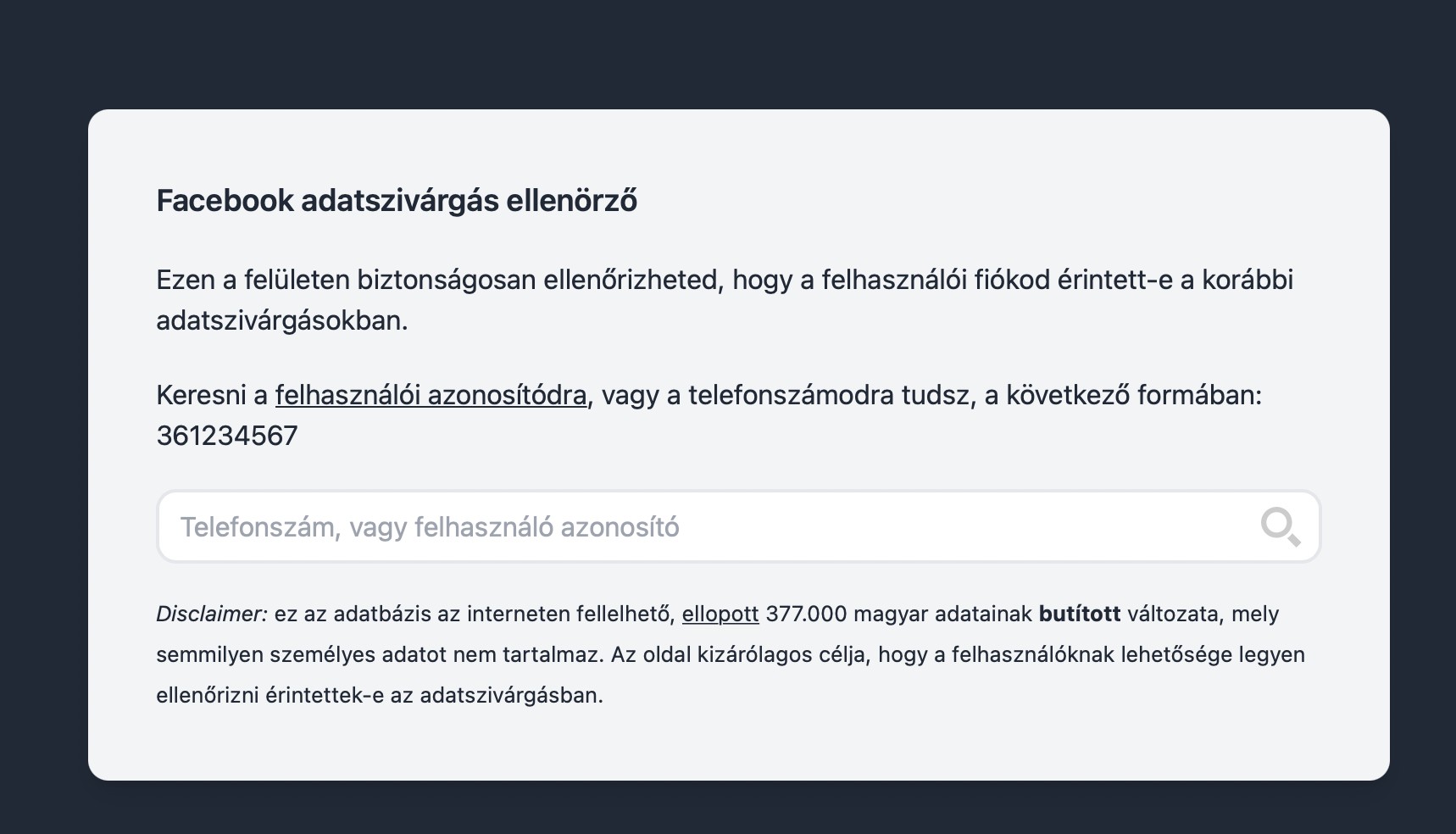Image resolution: width=1456 pixels, height=834 pixels.
Task: Click the example number 361234567
Action: (227, 436)
